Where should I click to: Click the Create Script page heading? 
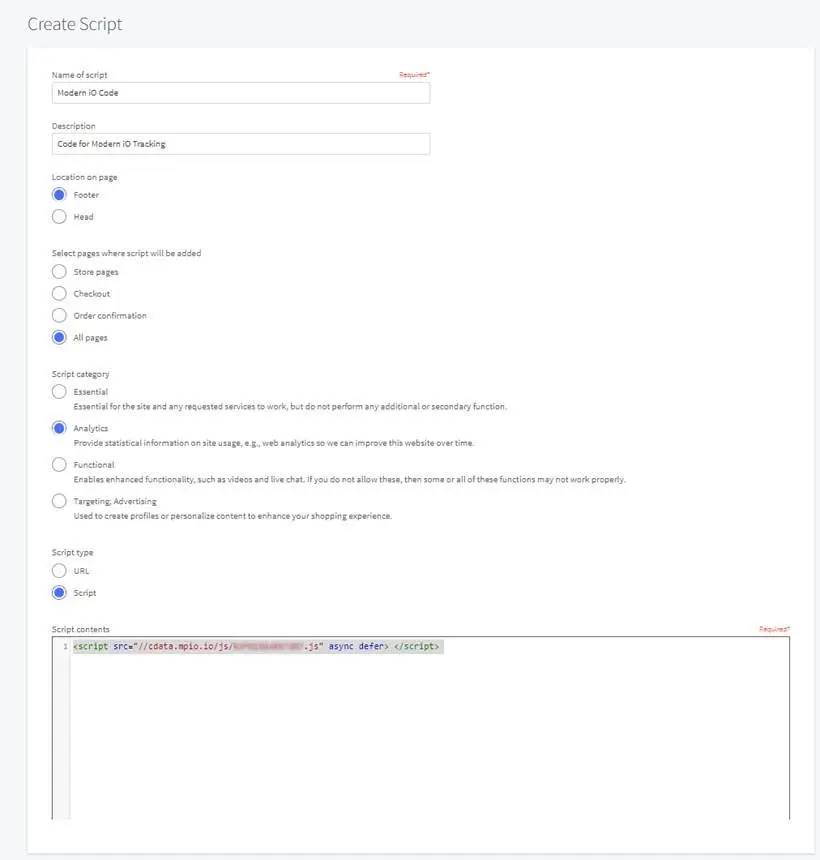[x=75, y=23]
